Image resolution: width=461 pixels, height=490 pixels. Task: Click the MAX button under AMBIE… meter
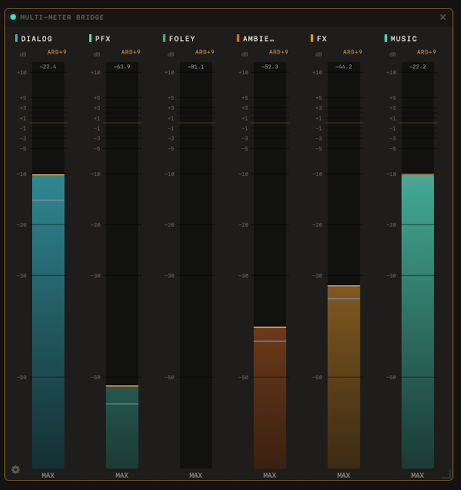click(270, 475)
